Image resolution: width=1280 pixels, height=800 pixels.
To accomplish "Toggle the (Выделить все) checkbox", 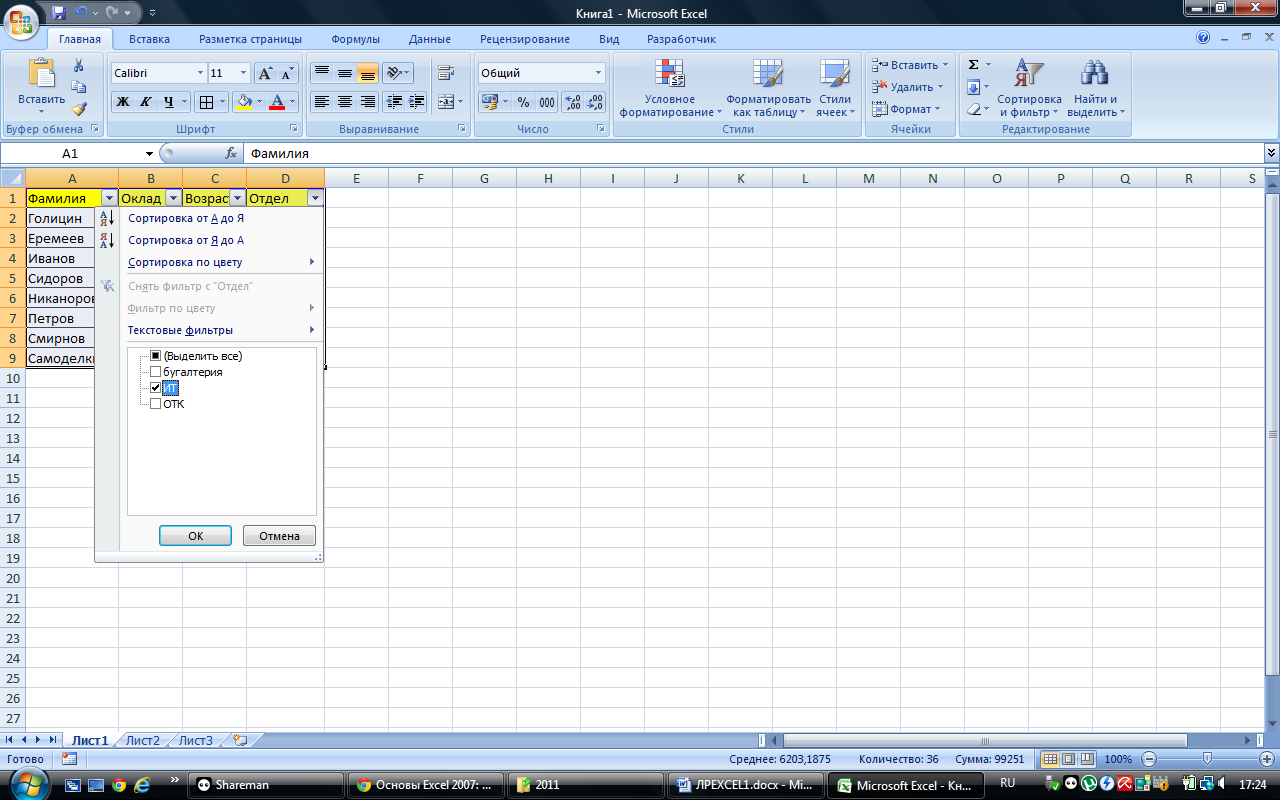I will (155, 356).
